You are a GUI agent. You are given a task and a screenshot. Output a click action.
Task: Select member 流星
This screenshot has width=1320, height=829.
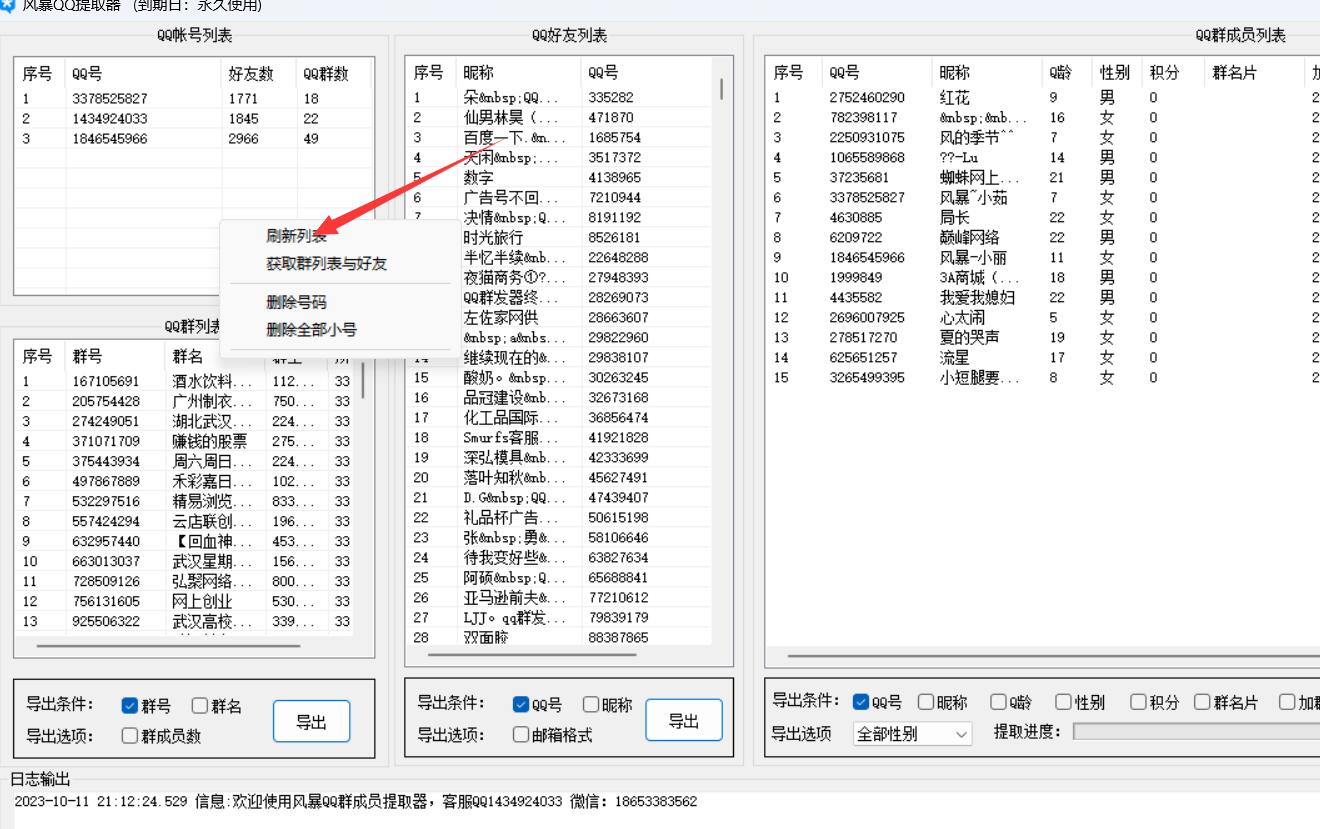click(x=1044, y=358)
